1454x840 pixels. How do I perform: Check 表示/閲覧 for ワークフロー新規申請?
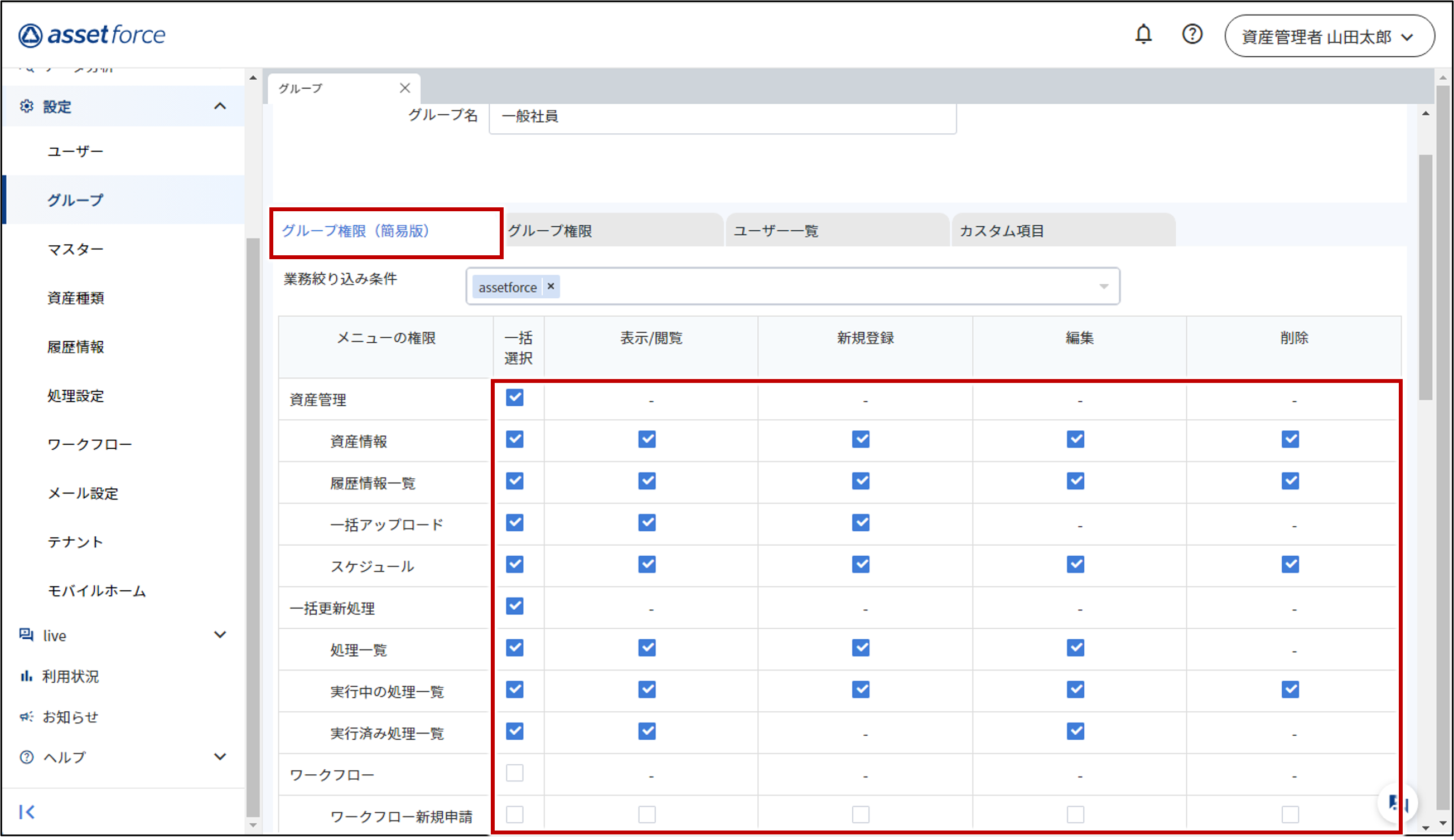click(x=647, y=814)
